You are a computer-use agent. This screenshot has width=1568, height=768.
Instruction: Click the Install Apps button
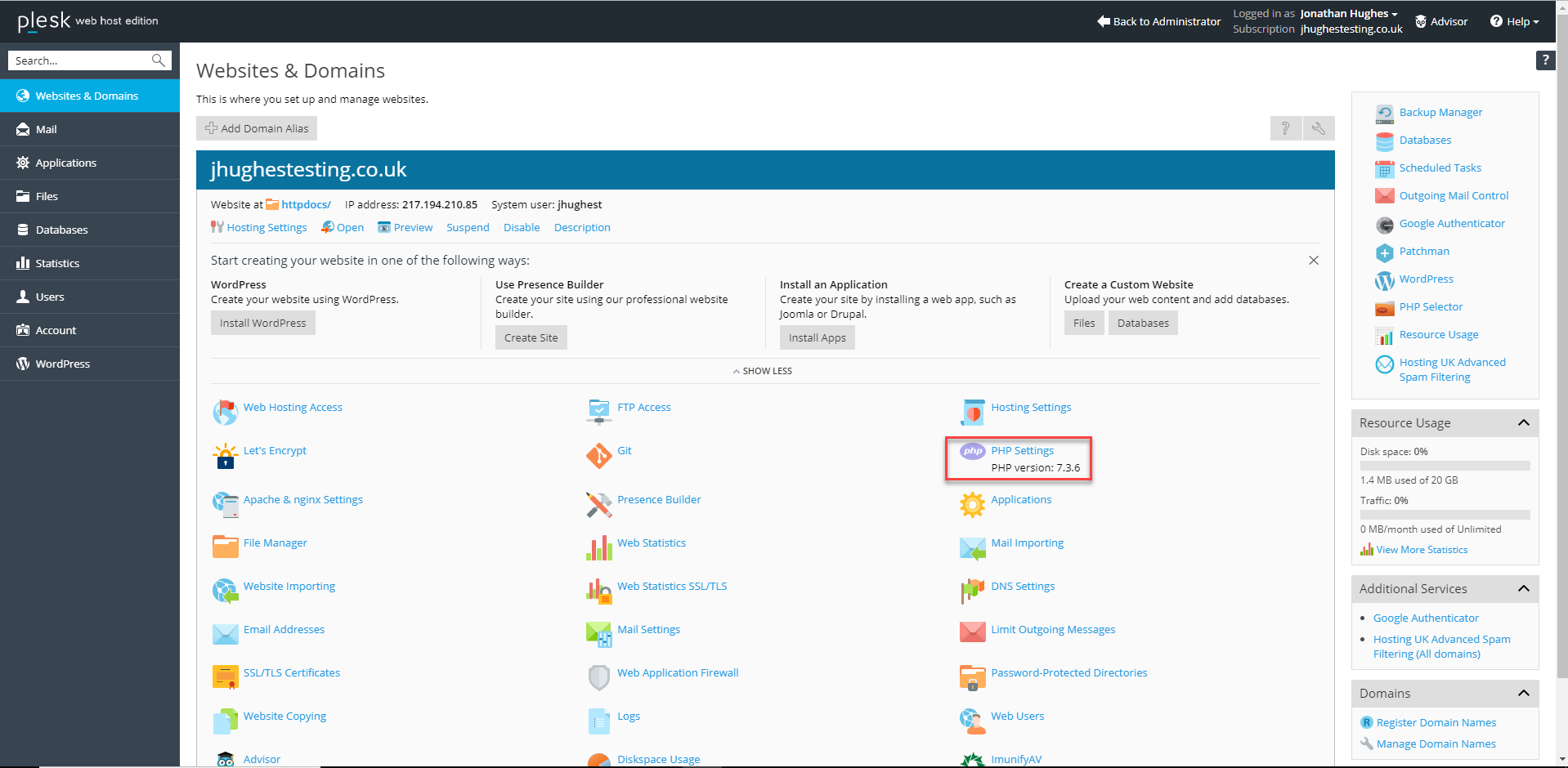coord(818,337)
